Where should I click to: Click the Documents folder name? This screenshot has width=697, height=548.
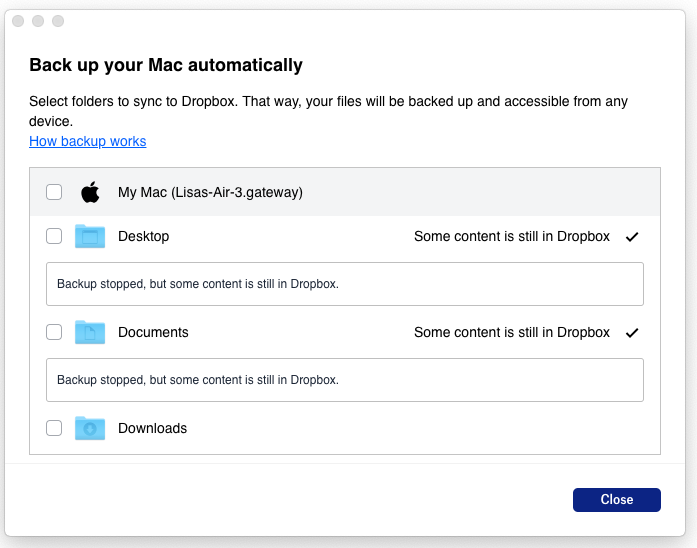click(153, 332)
